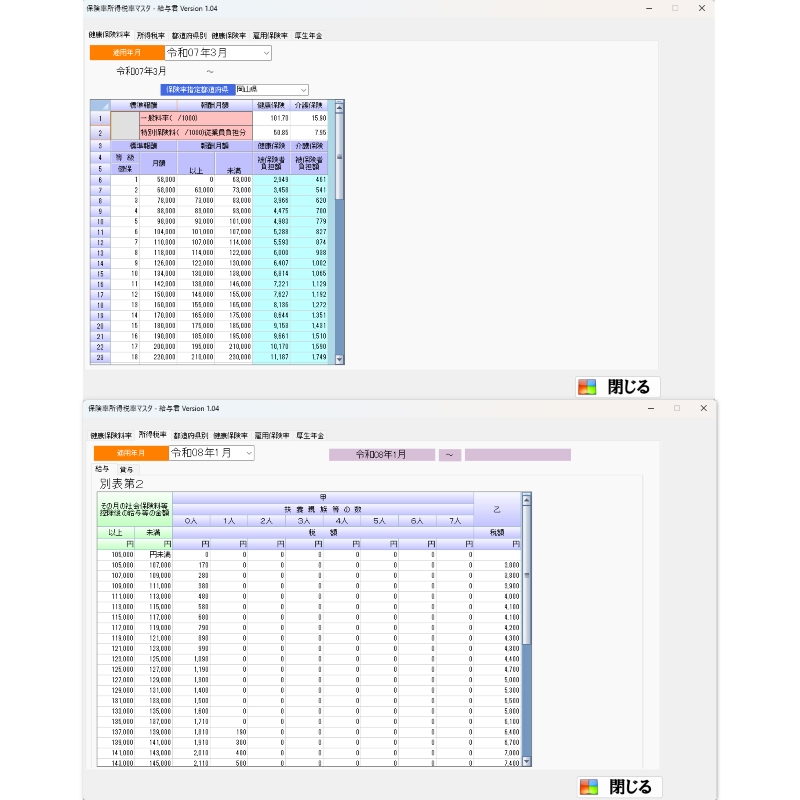Open the 令和08年1月 applicable month dropdown
The image size is (800, 800).
tap(247, 454)
